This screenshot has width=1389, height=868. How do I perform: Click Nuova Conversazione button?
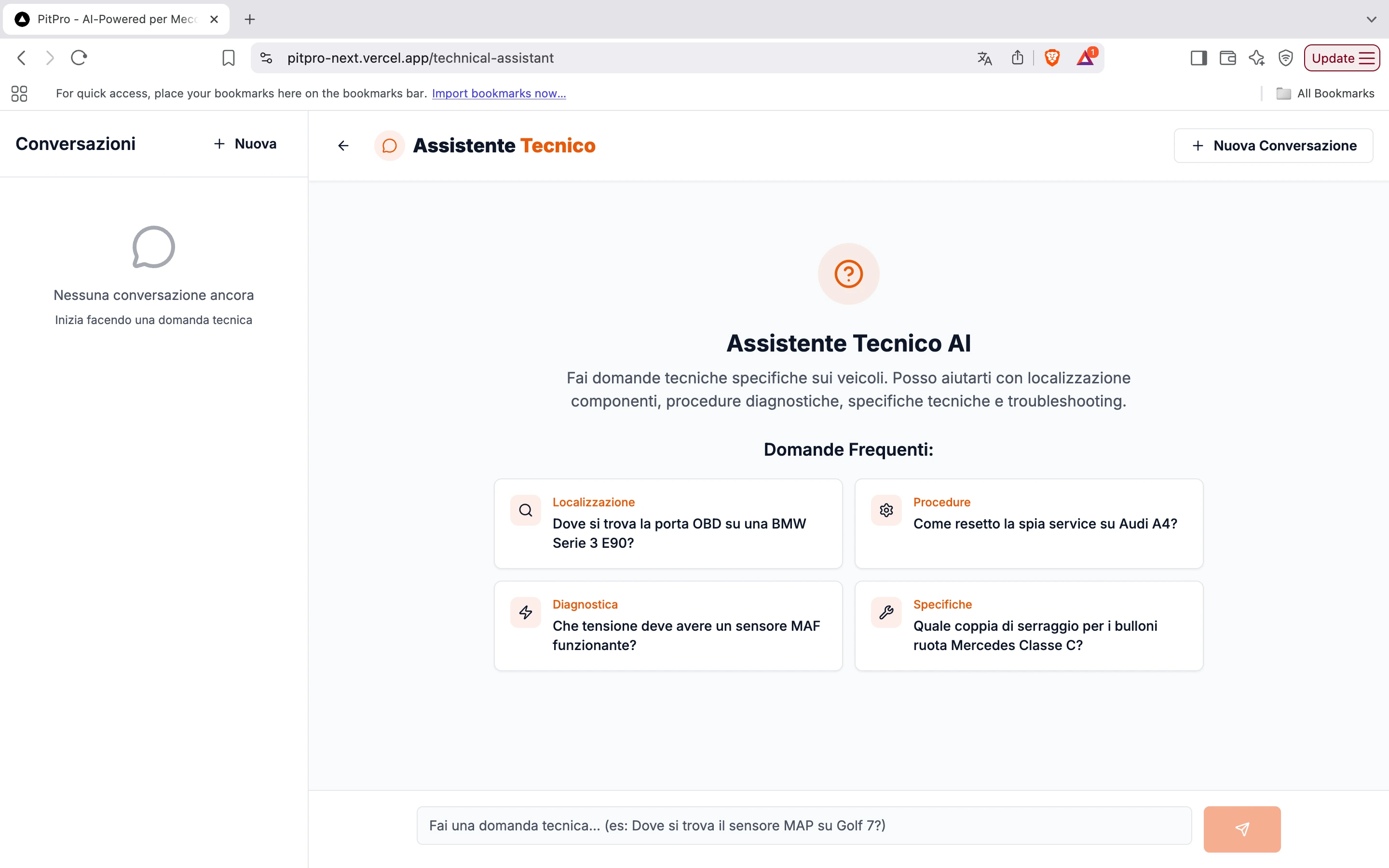pyautogui.click(x=1273, y=146)
